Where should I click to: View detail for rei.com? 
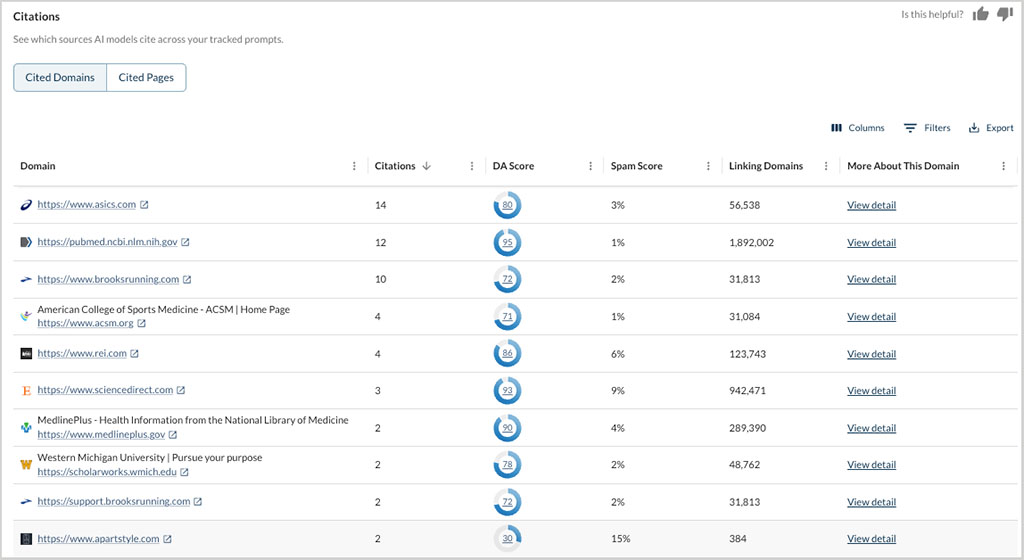tap(871, 354)
